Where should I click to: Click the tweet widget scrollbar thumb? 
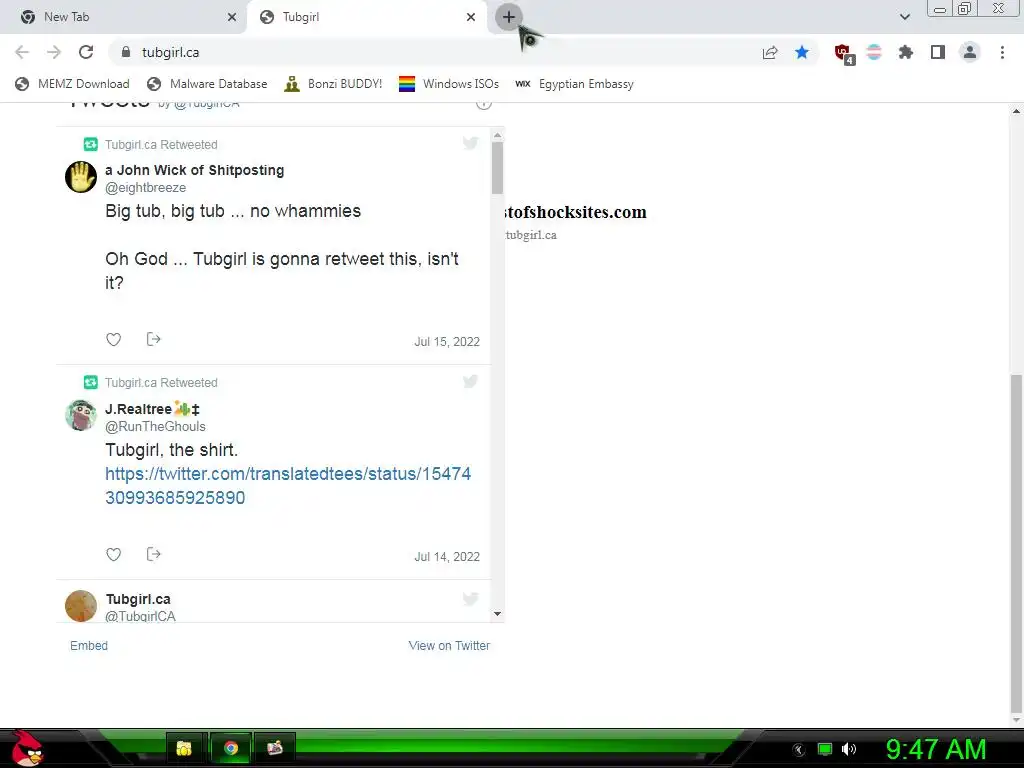pos(498,168)
